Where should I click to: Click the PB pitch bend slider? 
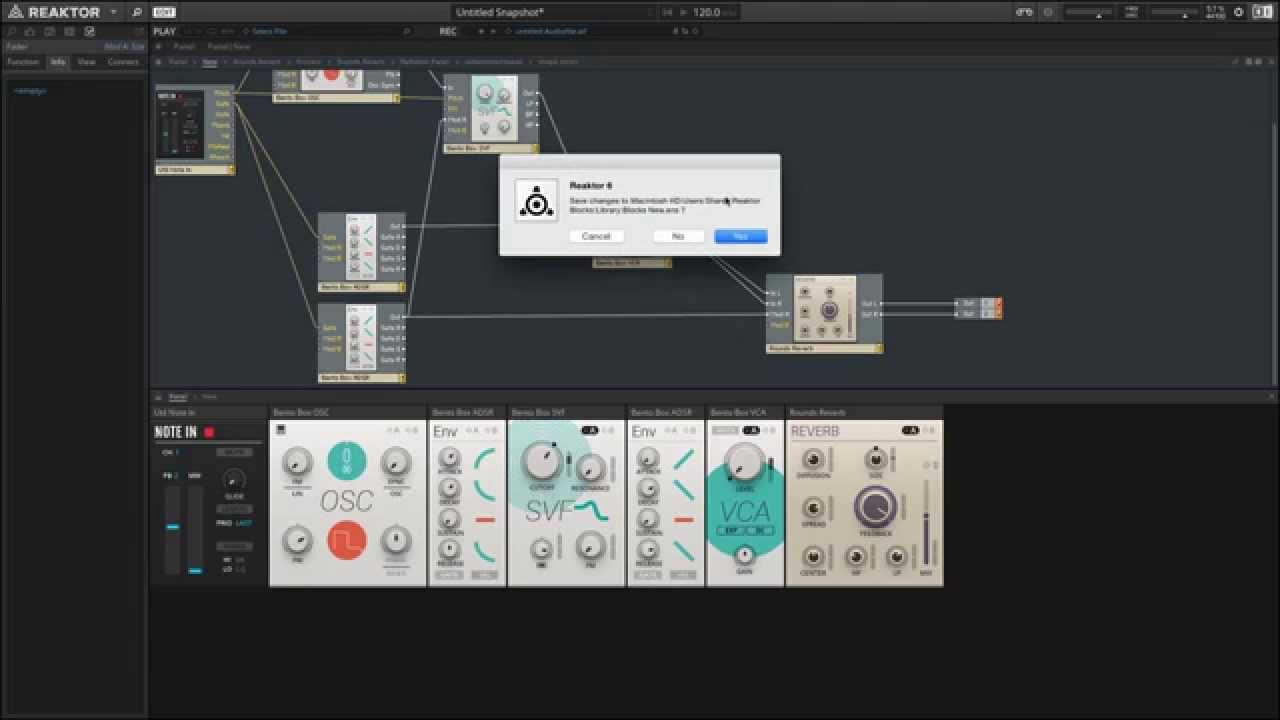[x=172, y=528]
